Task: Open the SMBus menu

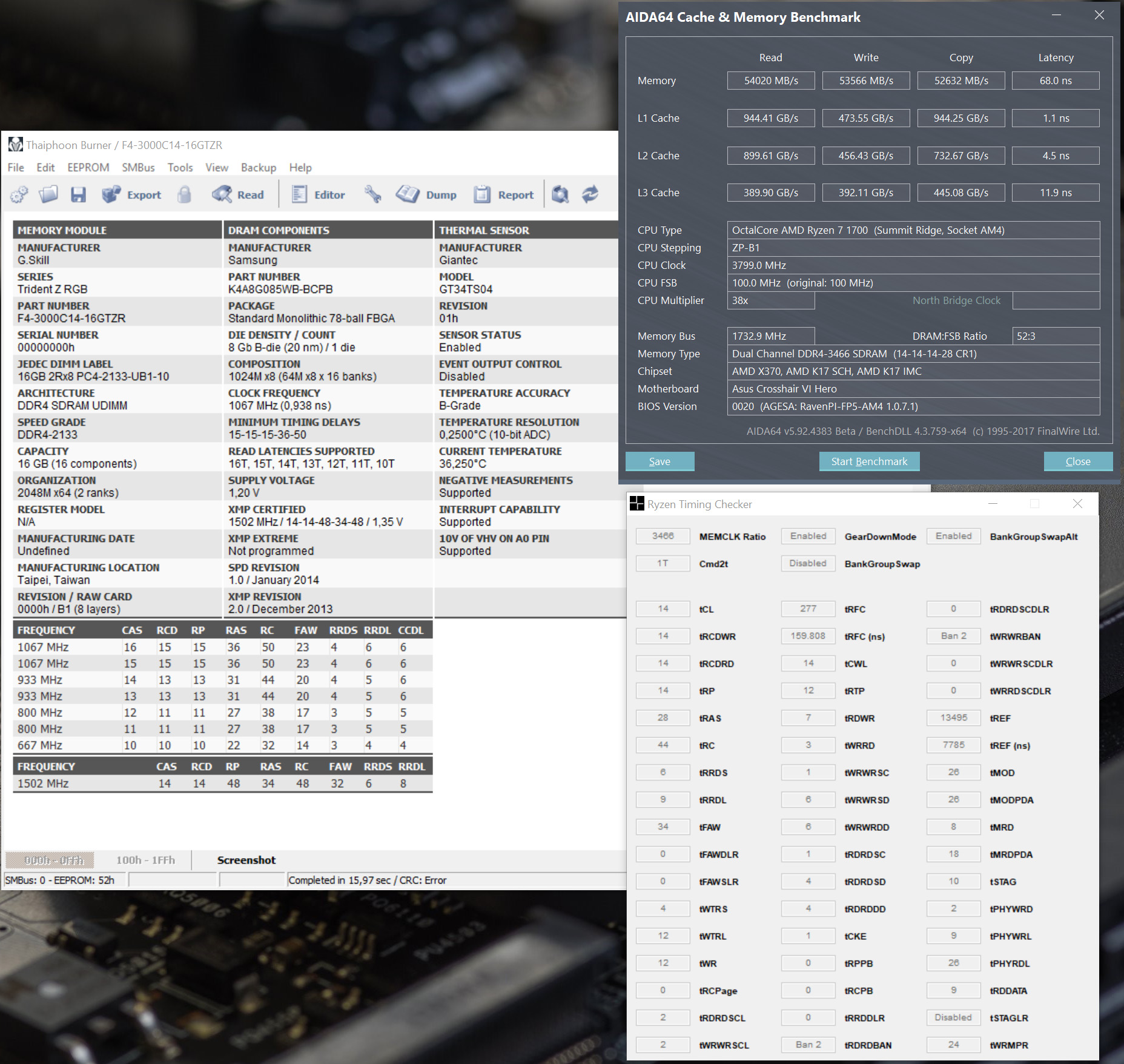Action: tap(138, 168)
